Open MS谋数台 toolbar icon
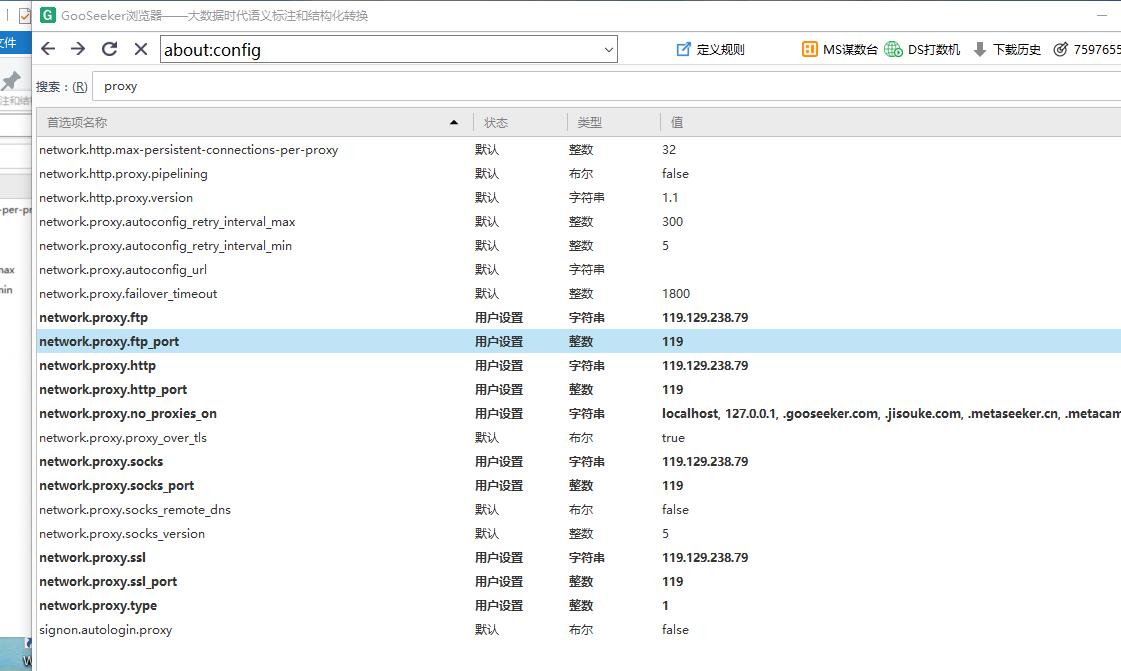1121x671 pixels. click(x=809, y=49)
